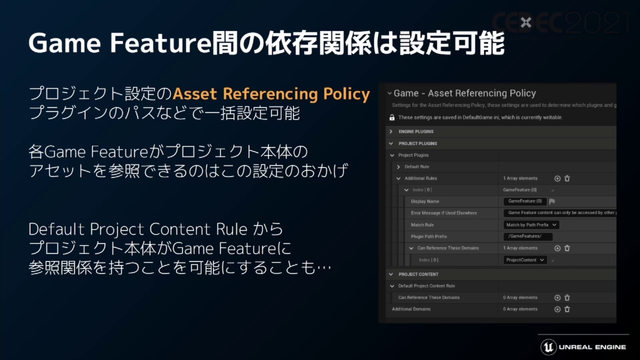Click '1 Array elements' on Additional Rules row
Screen dimensions: 640x360
(520, 178)
